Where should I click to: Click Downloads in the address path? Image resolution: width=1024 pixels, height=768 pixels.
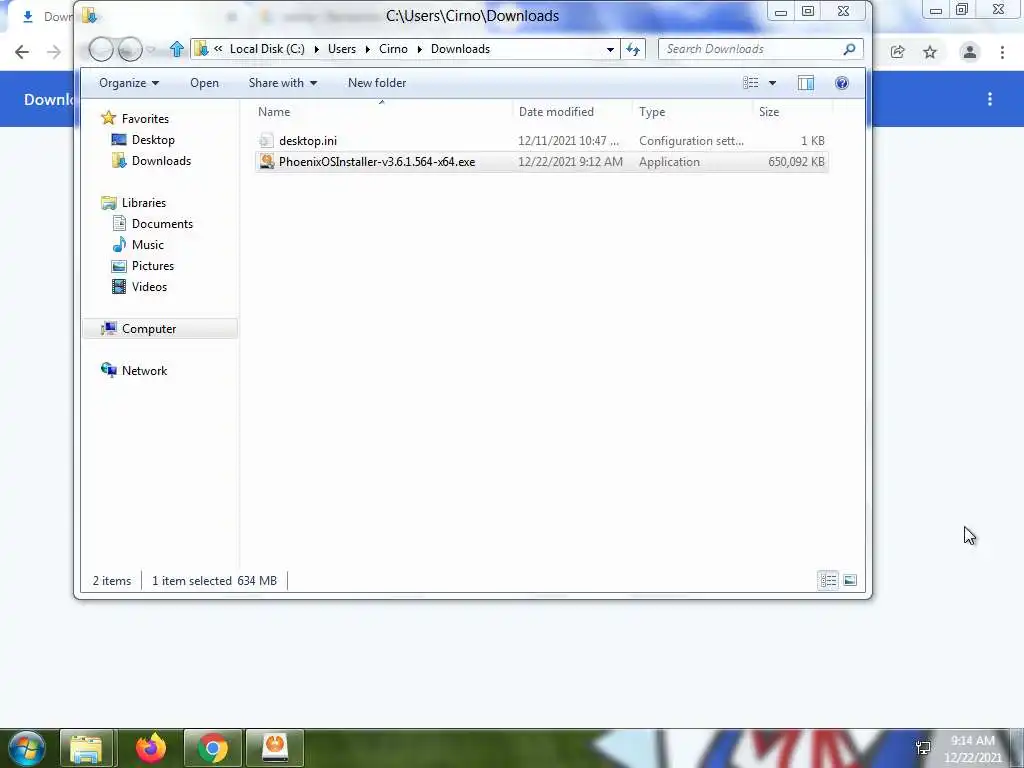[x=460, y=49]
